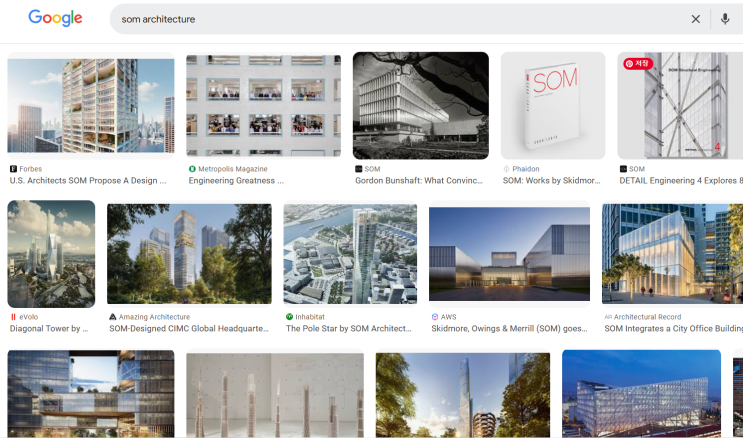Click the Metropolis Magazine favicon
The image size is (743, 438).
click(x=192, y=169)
